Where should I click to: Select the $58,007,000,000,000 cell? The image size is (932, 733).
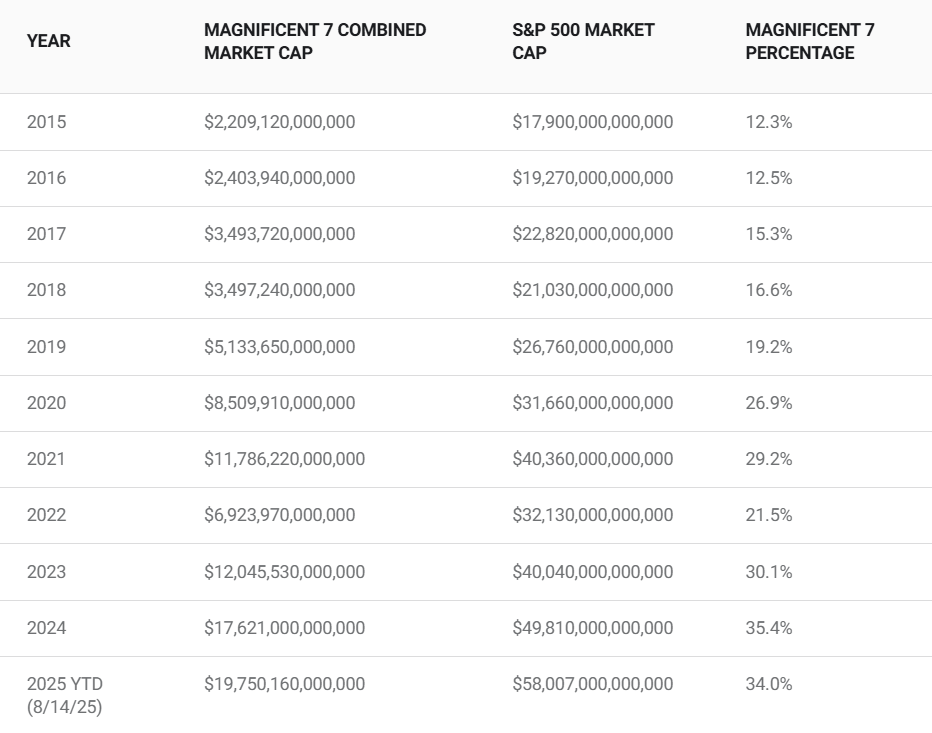coord(593,684)
